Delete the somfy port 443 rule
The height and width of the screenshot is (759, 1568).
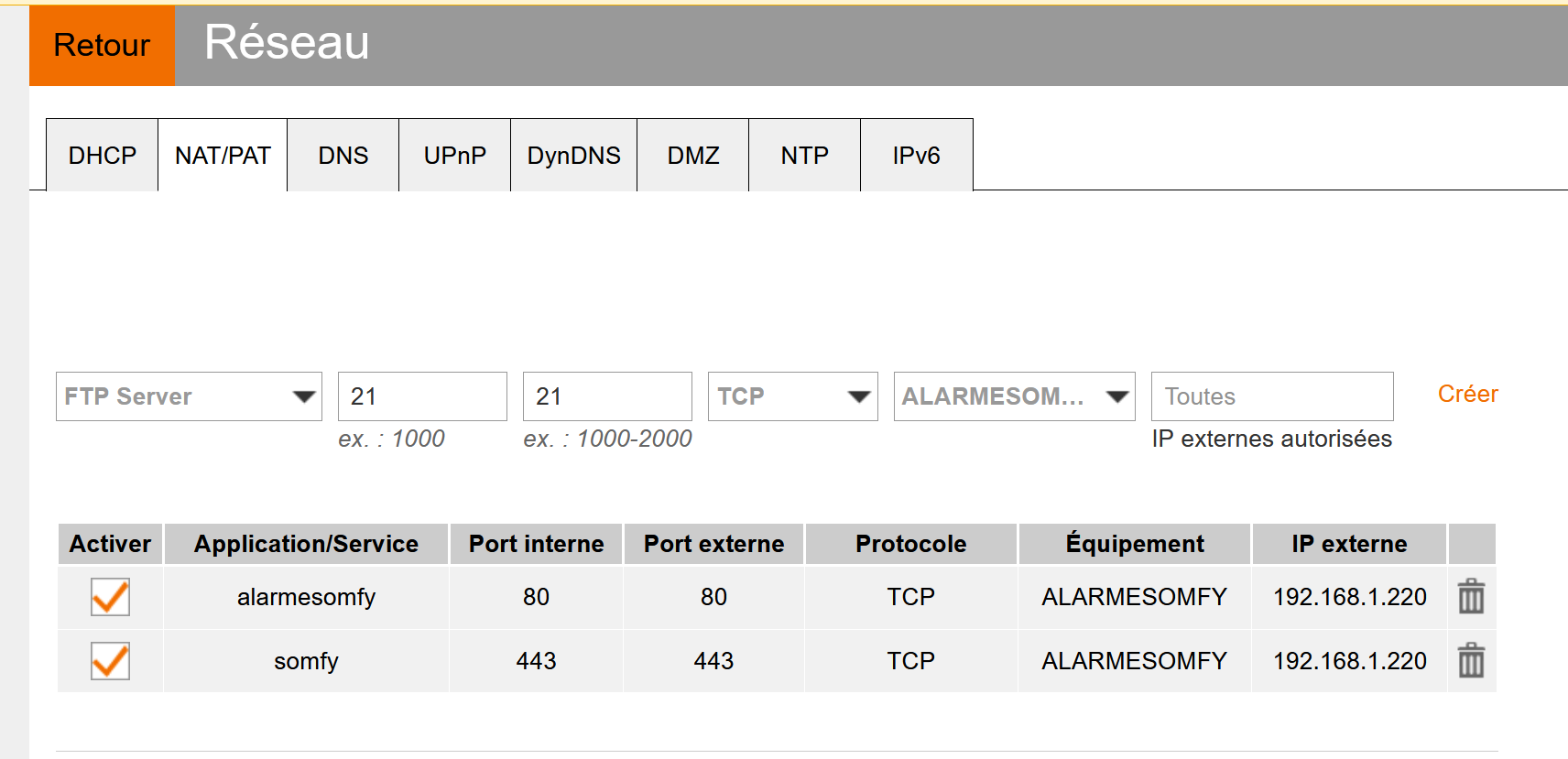pyautogui.click(x=1471, y=660)
